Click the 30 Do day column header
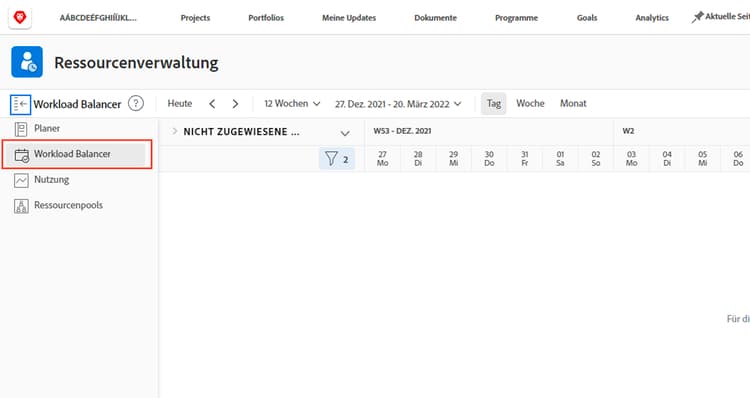This screenshot has width=750, height=398. coord(489,159)
